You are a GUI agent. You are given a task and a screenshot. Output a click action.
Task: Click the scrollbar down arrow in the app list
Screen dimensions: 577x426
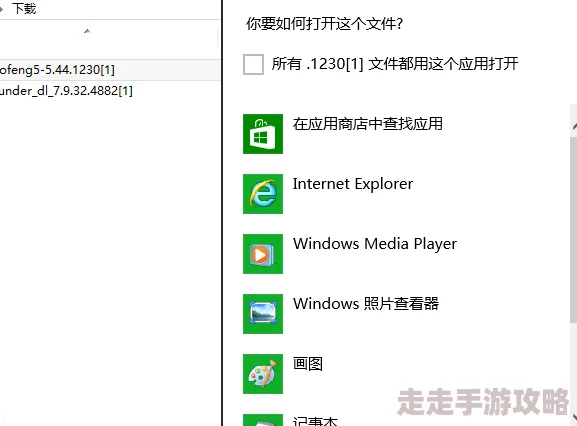click(x=574, y=417)
